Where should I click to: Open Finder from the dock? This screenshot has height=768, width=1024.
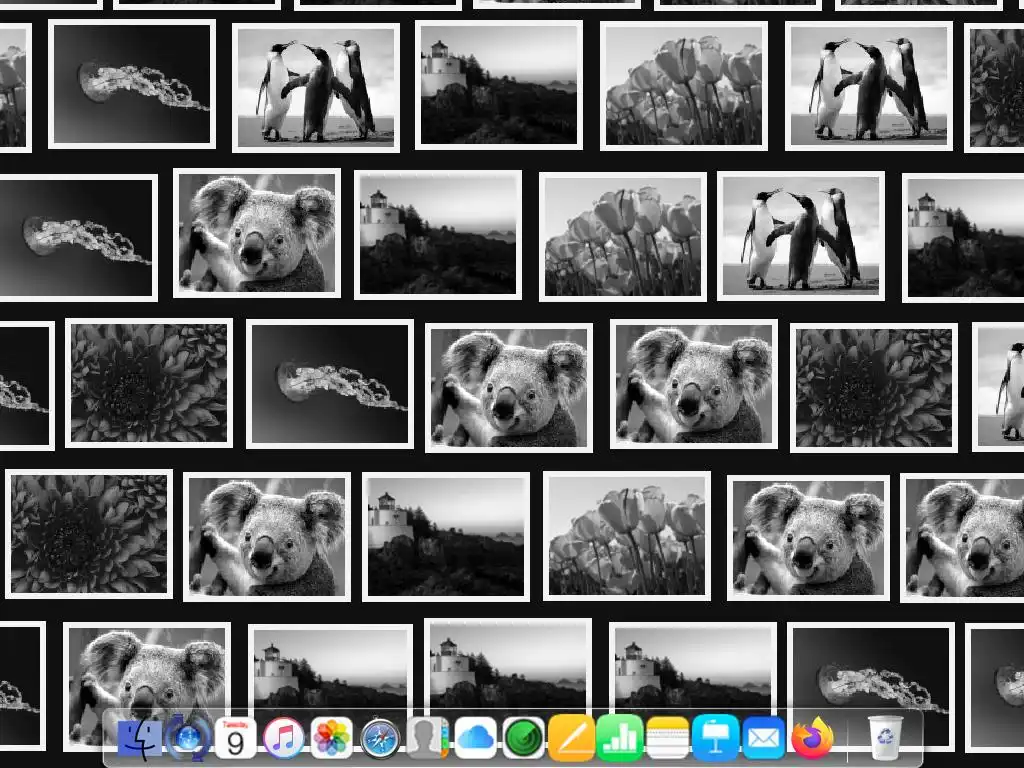[140, 739]
